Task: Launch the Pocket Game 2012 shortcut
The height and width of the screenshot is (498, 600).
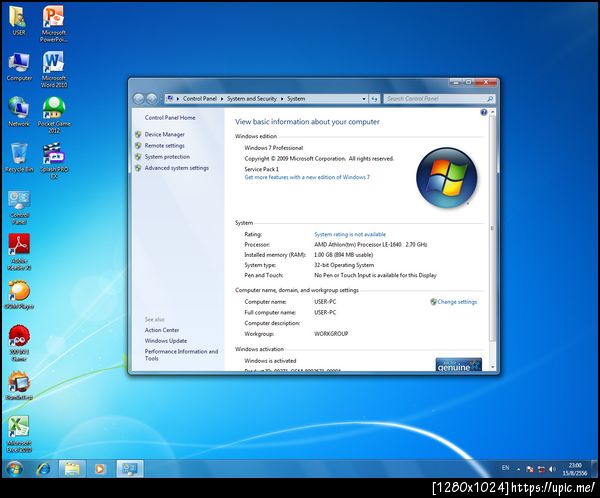Action: (54, 115)
